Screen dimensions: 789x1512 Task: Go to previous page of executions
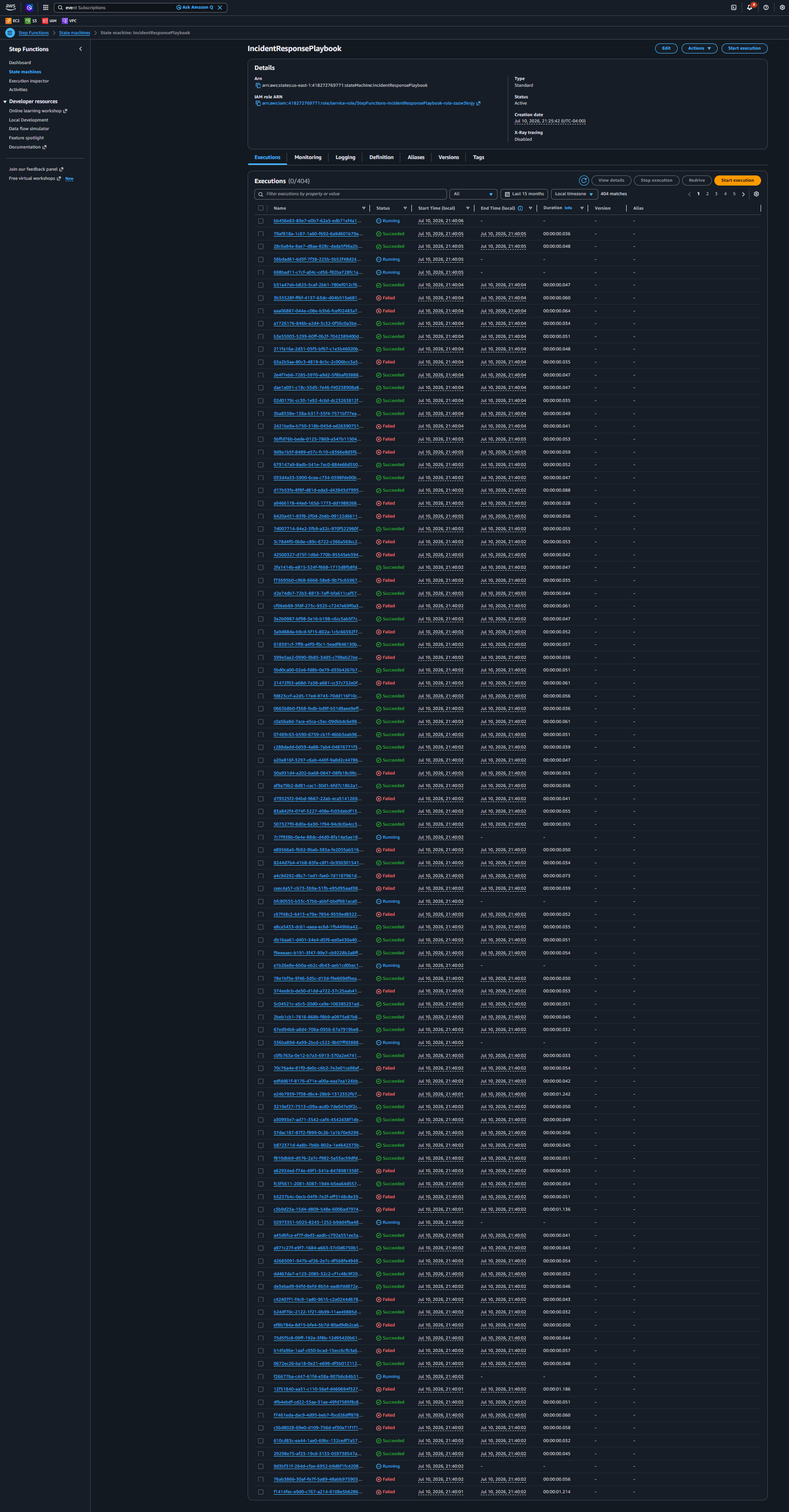(x=689, y=194)
